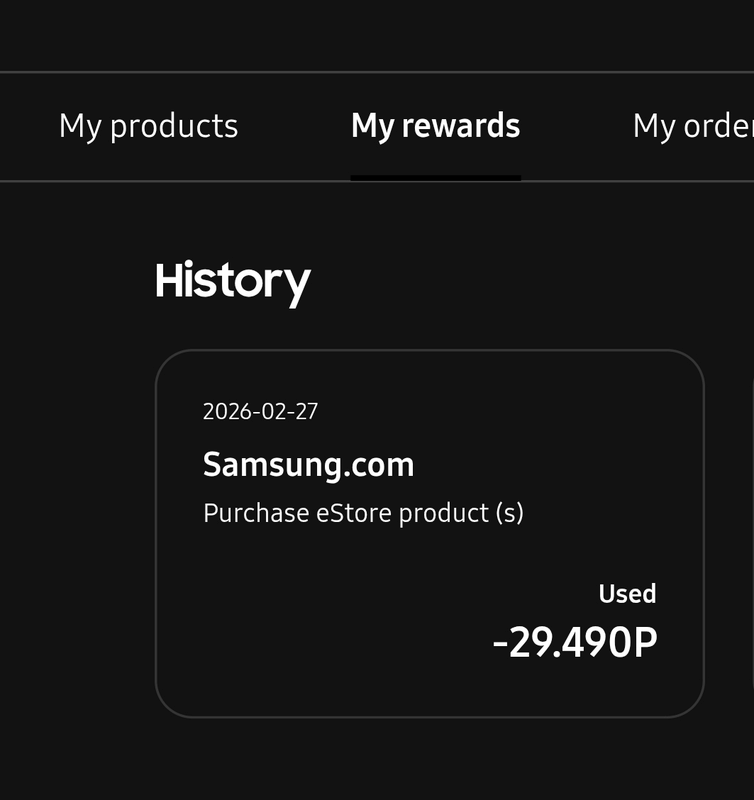Click the top border of the history card
754x800 pixels.
(x=429, y=351)
